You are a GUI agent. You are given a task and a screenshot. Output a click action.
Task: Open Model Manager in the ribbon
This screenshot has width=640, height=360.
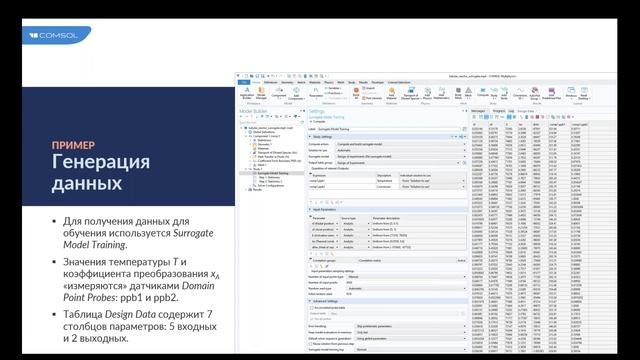click(261, 93)
